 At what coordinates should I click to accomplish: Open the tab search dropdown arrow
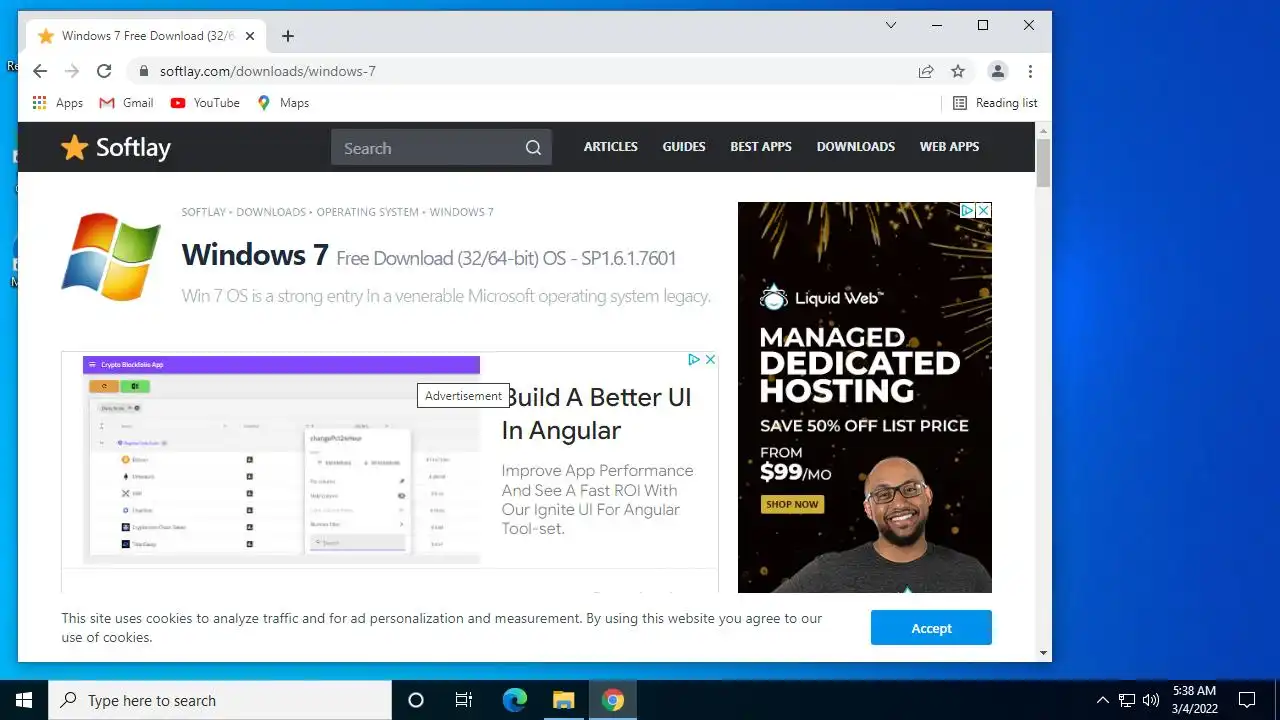click(890, 25)
